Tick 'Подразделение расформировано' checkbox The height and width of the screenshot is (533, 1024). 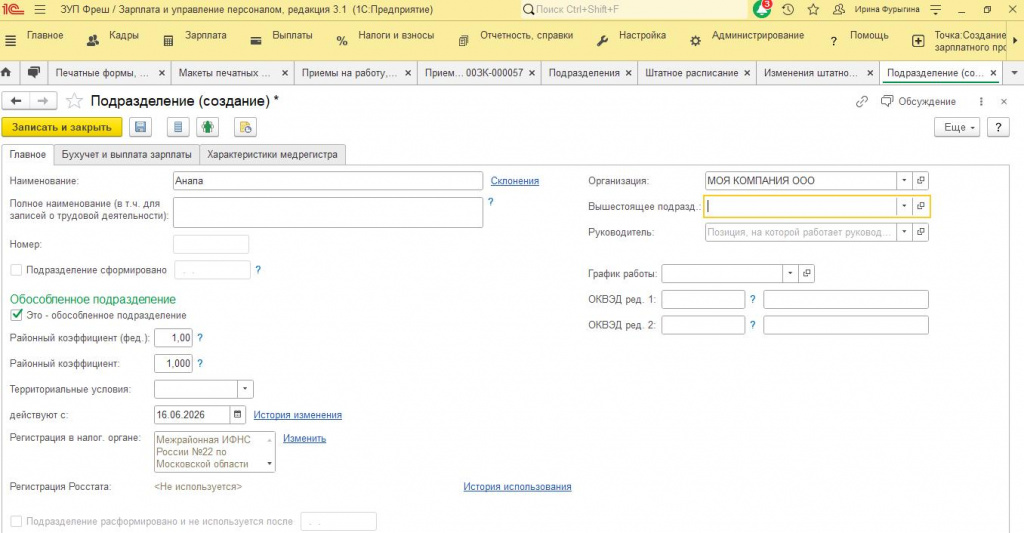pyautogui.click(x=16, y=521)
